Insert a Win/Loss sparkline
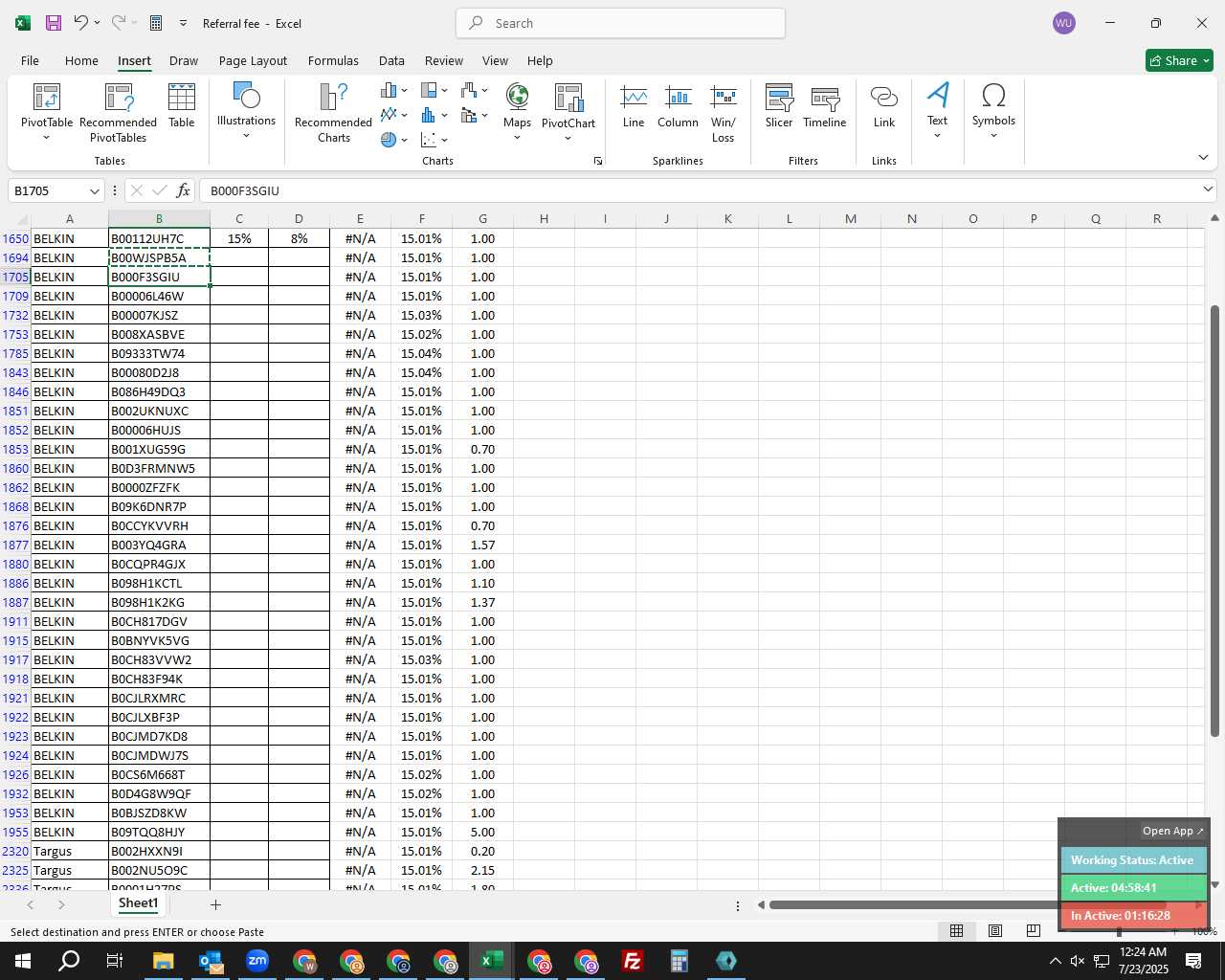Screen dimensions: 1225x980 coord(724,113)
